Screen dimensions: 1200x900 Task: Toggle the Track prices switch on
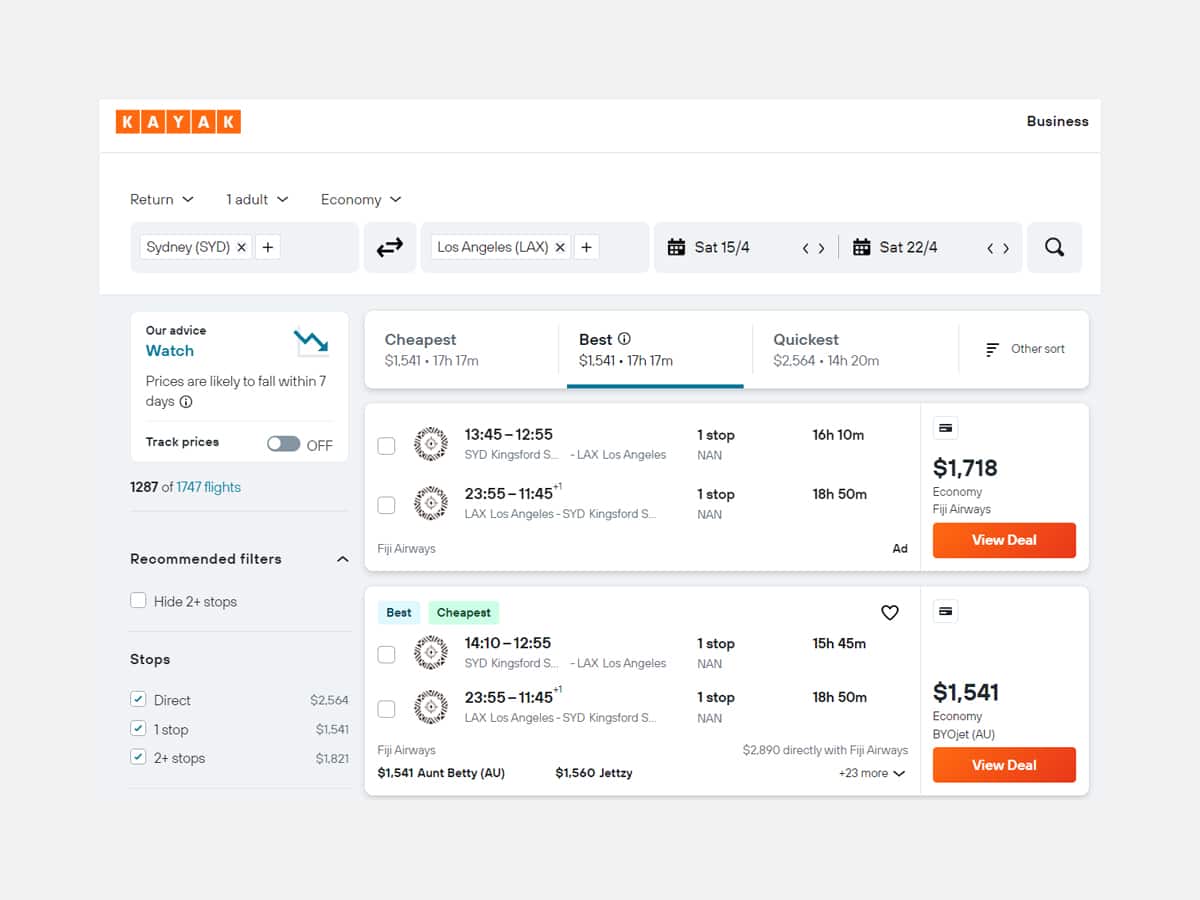click(x=283, y=443)
